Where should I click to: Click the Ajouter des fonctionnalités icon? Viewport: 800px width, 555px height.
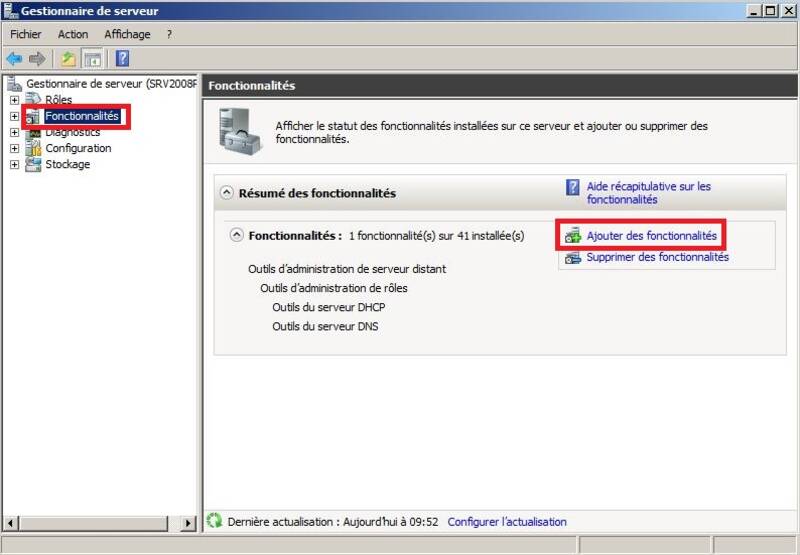tap(573, 236)
